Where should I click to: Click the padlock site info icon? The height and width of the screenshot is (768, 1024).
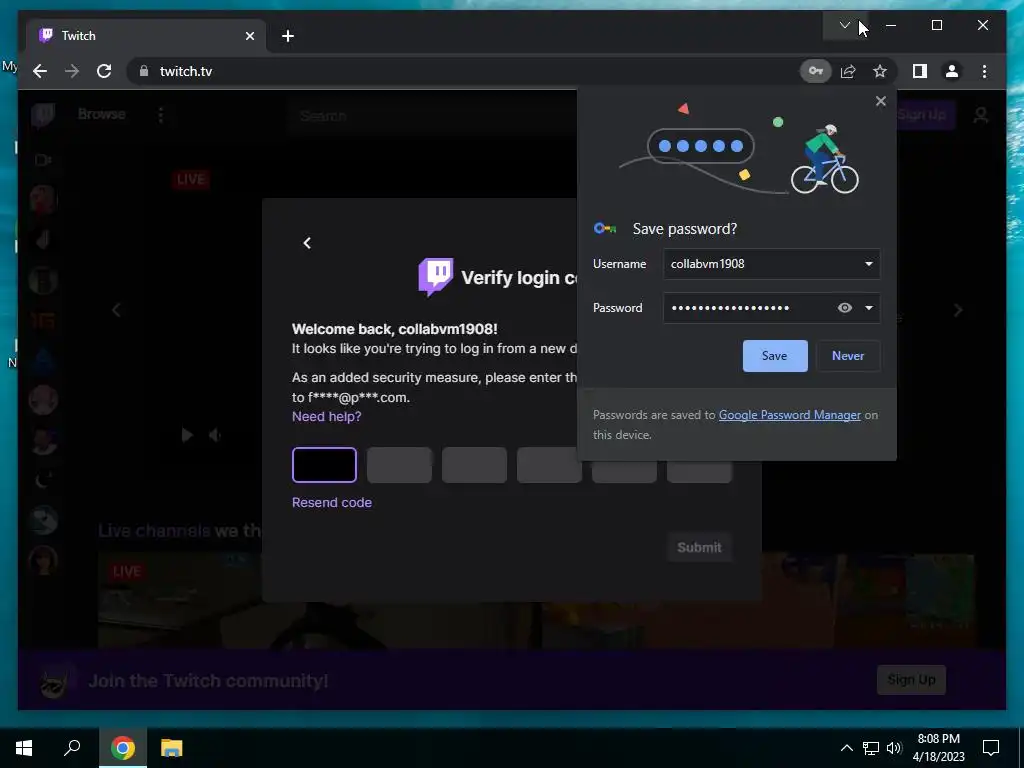point(144,71)
